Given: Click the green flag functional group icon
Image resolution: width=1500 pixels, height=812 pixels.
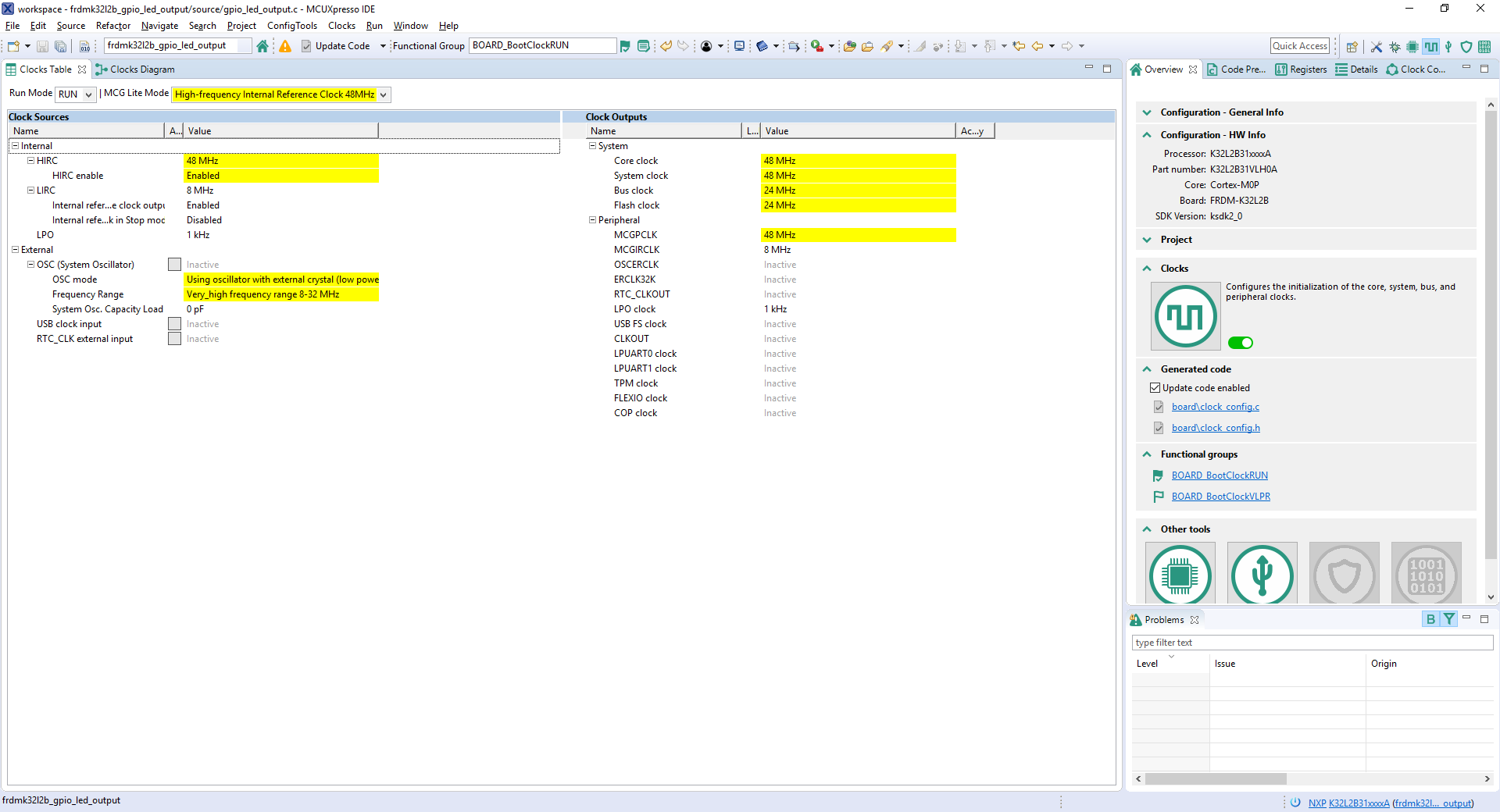Looking at the screenshot, I should point(625,46).
